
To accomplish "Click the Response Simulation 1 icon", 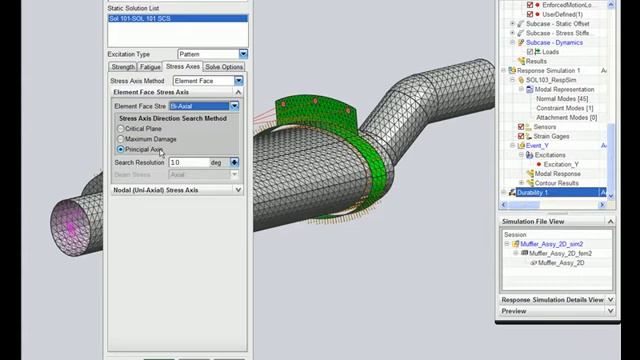I will 512,71.
